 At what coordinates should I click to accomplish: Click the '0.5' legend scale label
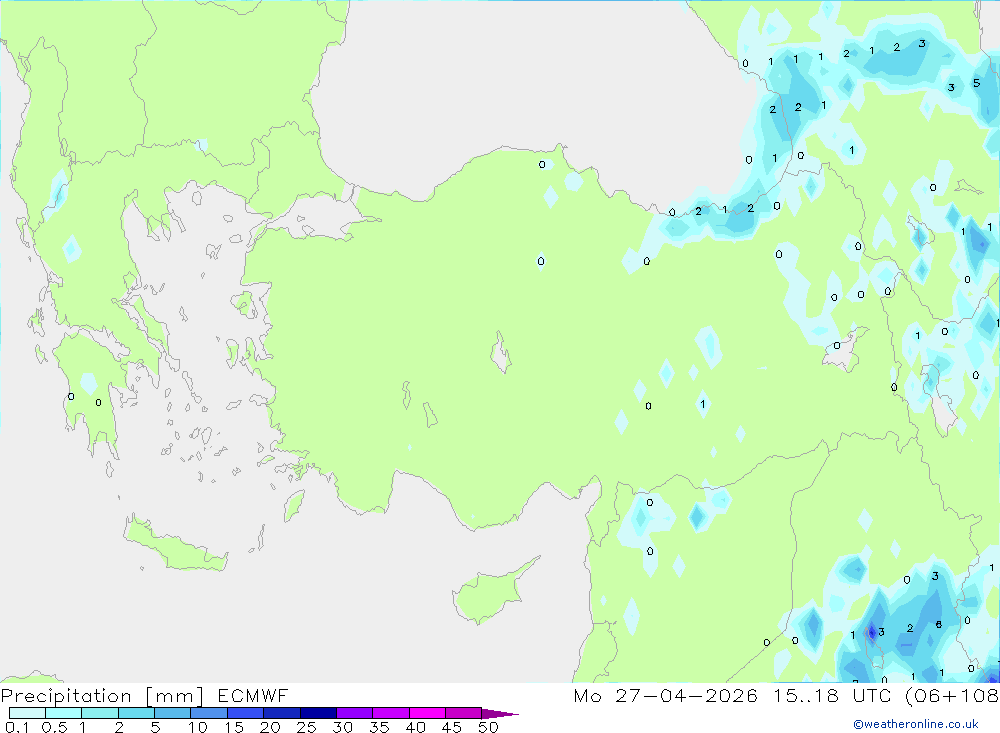(x=54, y=727)
